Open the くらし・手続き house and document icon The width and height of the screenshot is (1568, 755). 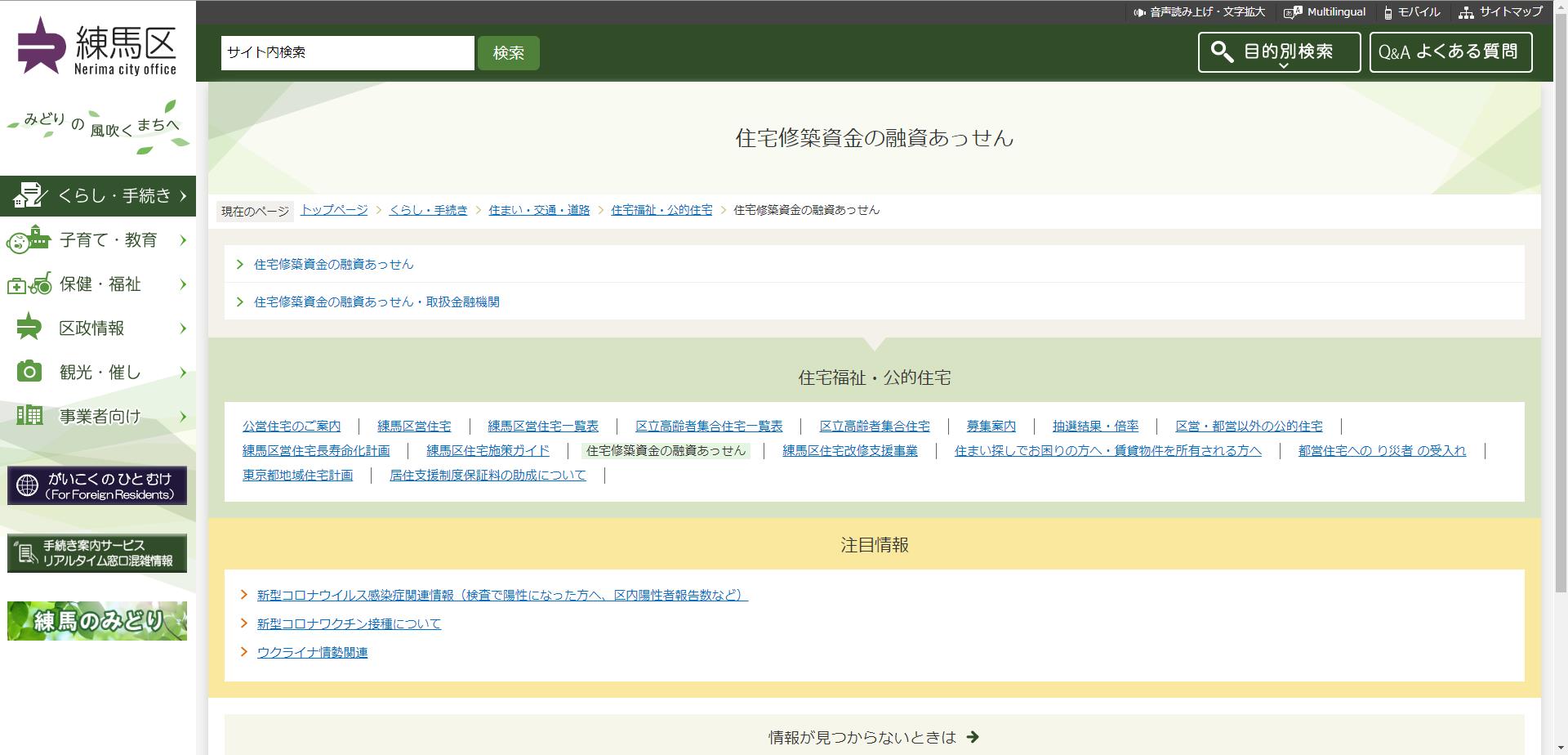pos(29,195)
